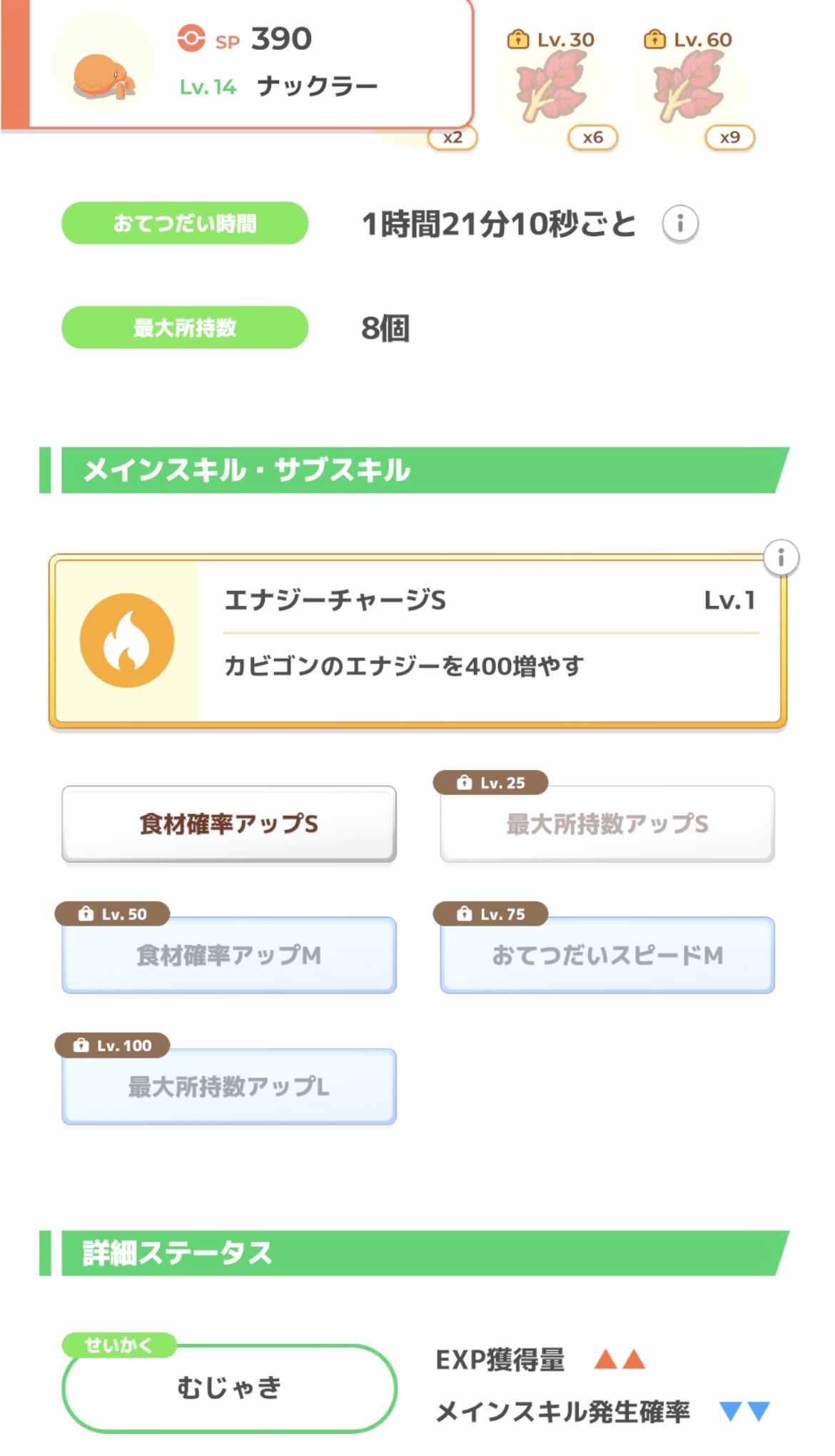The width and height of the screenshot is (835, 1456).
Task: Select the 最大所持数アップL sub skill
Action: (229, 1087)
